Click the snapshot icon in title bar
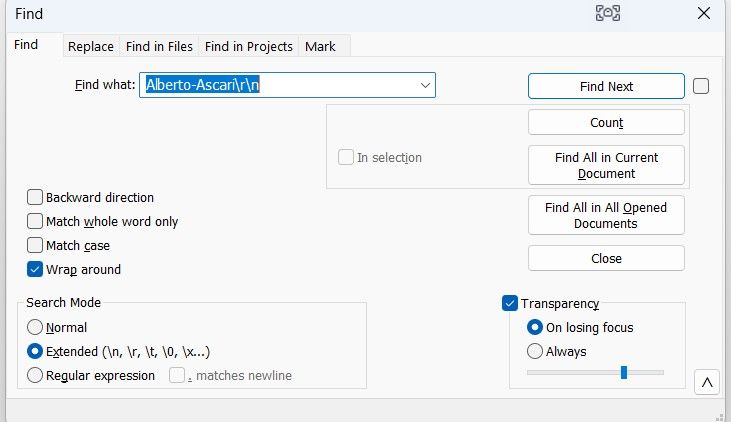The width and height of the screenshot is (731, 422). pyautogui.click(x=608, y=13)
